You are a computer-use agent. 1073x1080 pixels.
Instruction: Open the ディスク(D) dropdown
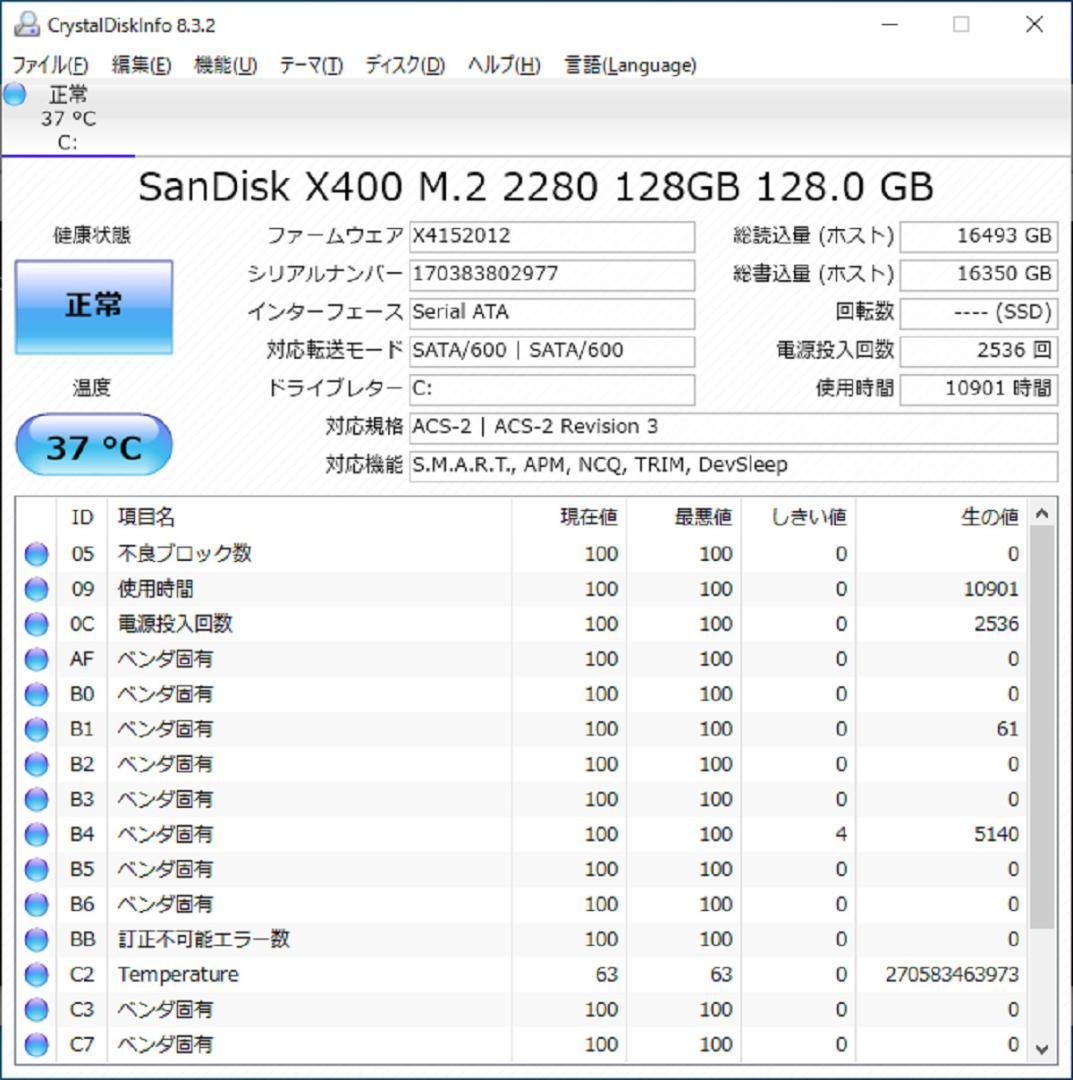[406, 65]
